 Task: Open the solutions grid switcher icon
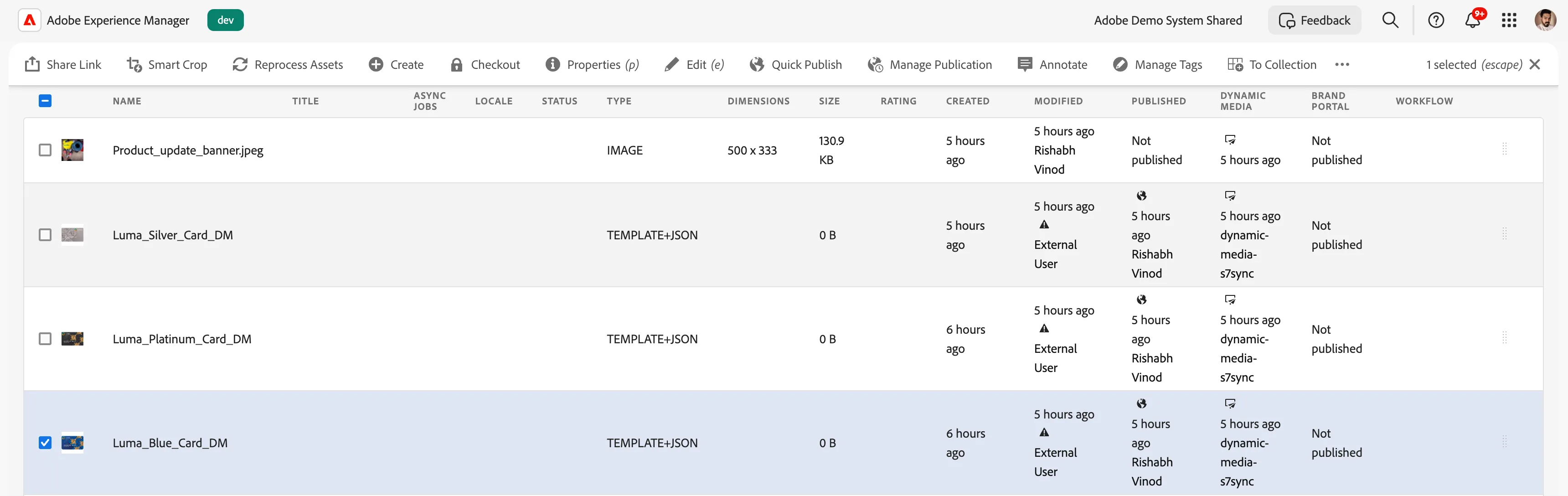pos(1509,20)
